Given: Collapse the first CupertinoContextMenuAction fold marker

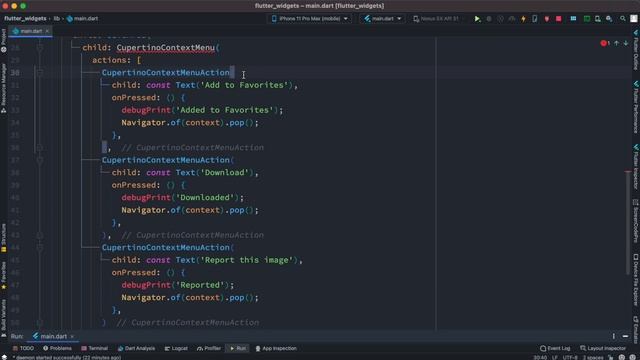Looking at the screenshot, I should pos(40,73).
